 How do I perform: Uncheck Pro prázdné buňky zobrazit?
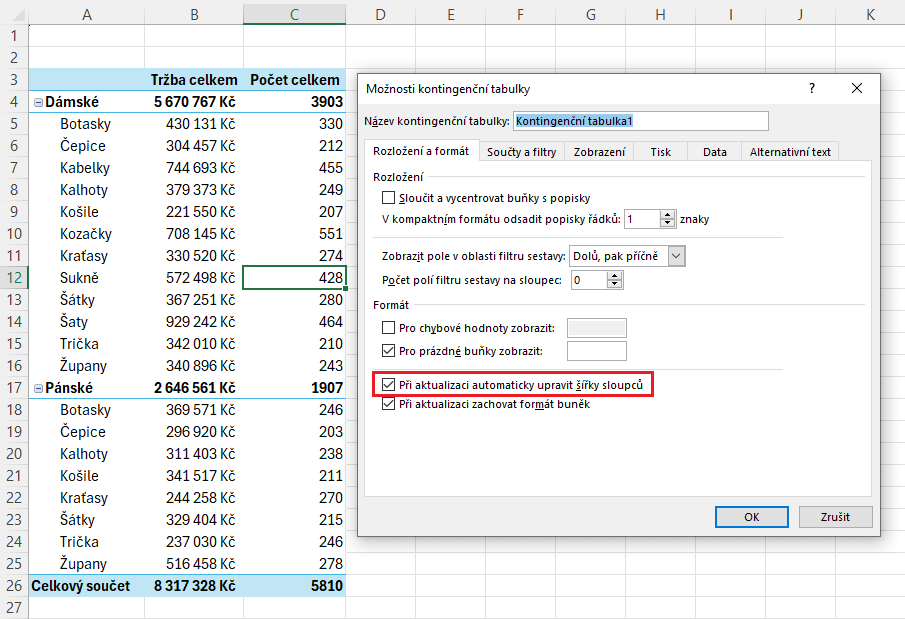pyautogui.click(x=389, y=351)
